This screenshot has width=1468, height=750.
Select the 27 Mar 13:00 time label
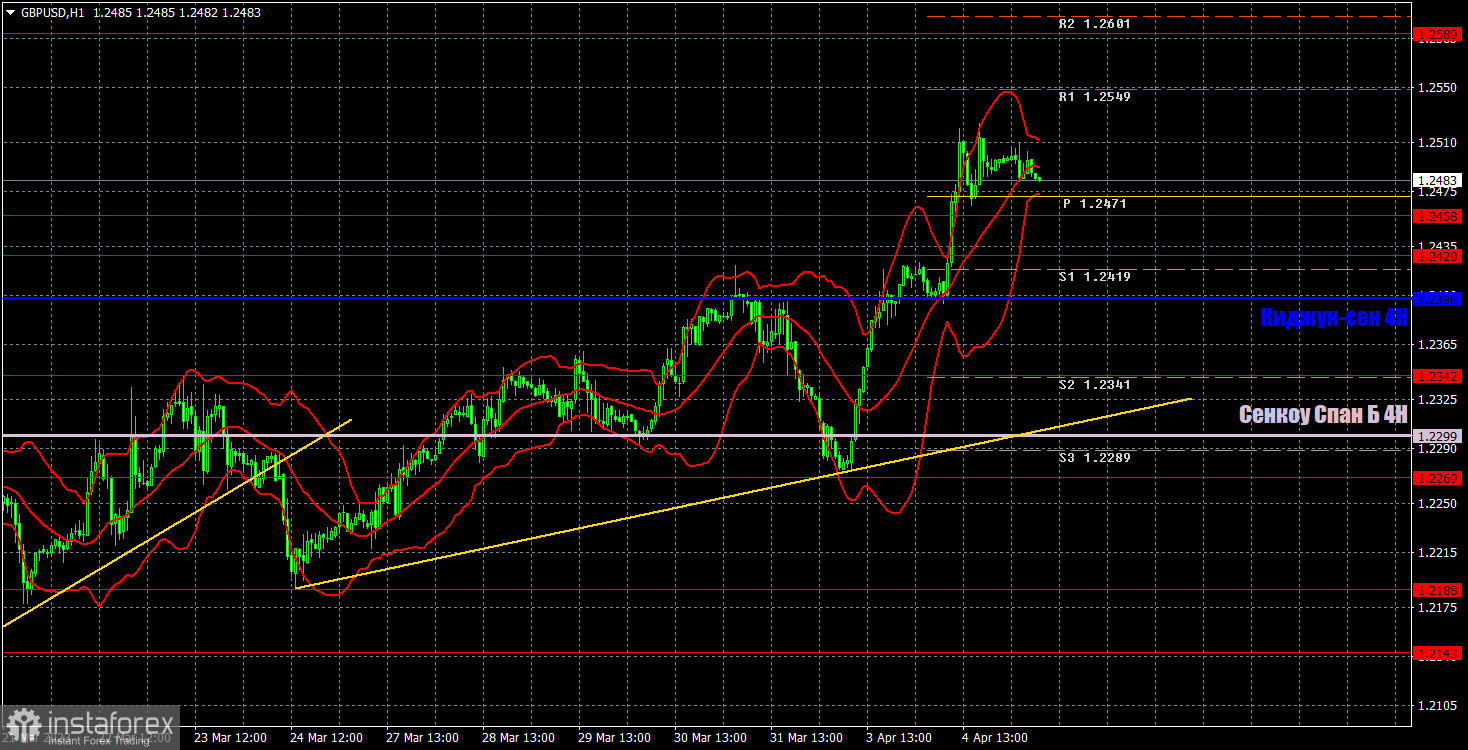coord(423,738)
